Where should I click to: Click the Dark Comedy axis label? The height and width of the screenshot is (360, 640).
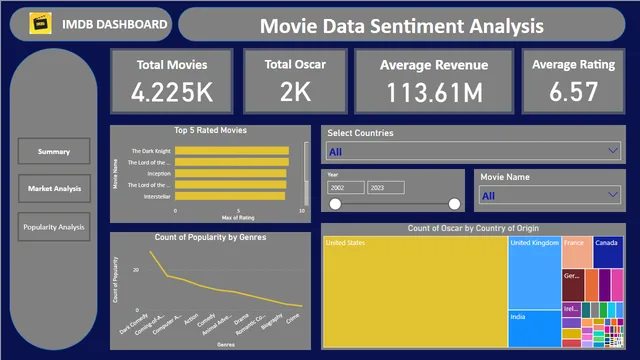134,324
